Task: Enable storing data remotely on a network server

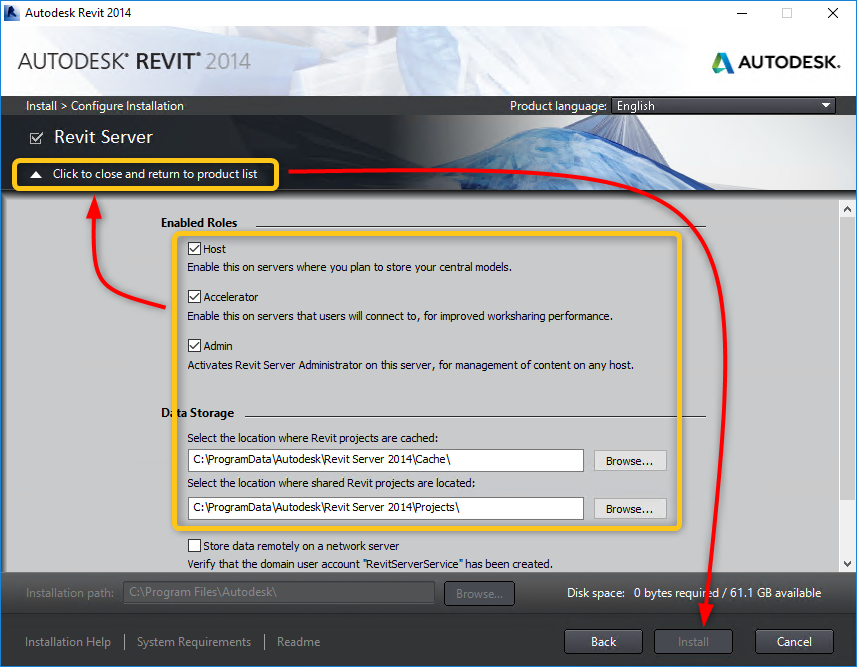Action: pos(196,546)
